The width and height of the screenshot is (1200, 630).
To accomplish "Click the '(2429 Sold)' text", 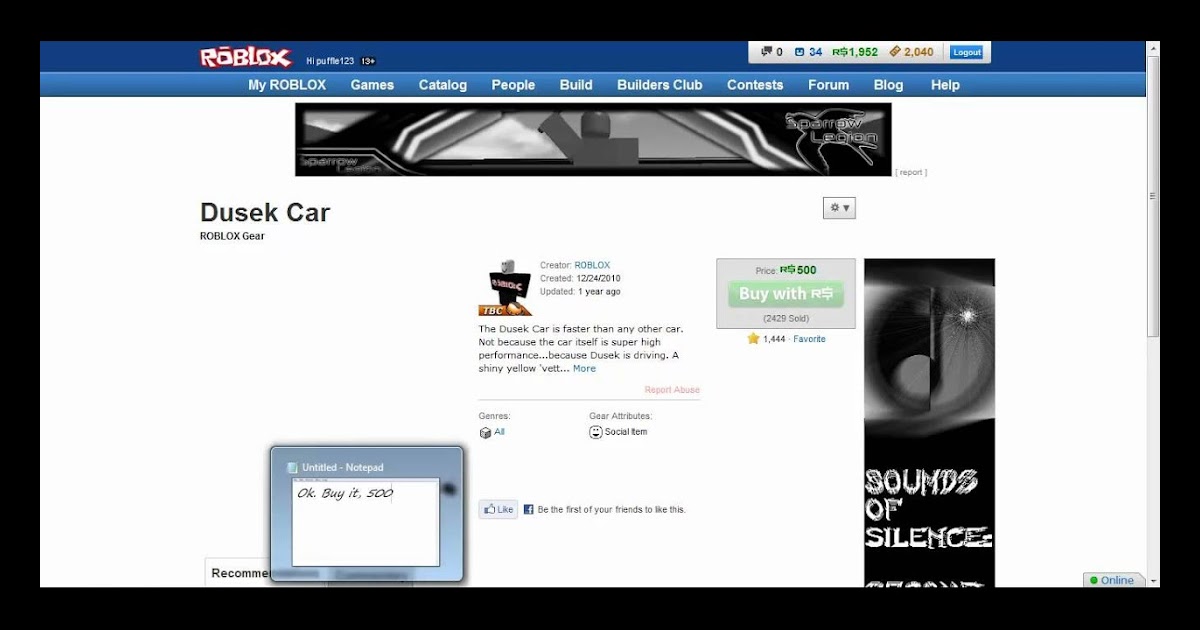I will [x=786, y=318].
